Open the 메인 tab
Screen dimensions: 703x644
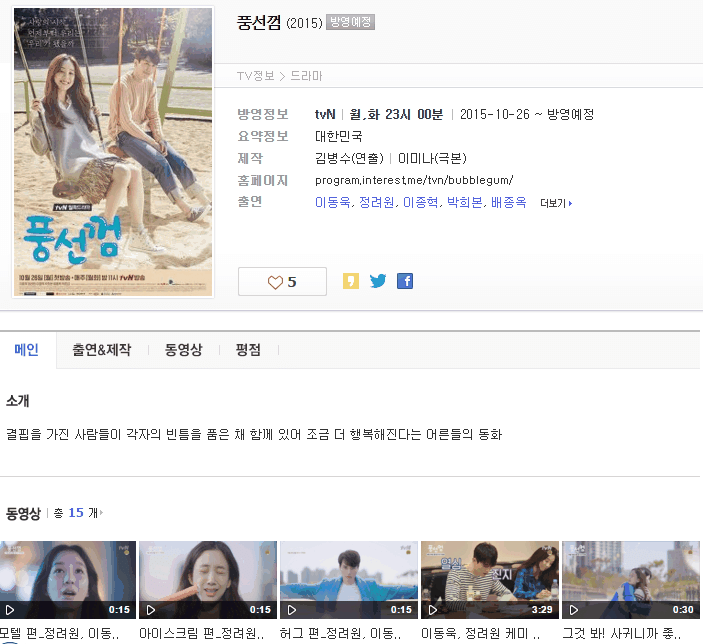(26, 350)
